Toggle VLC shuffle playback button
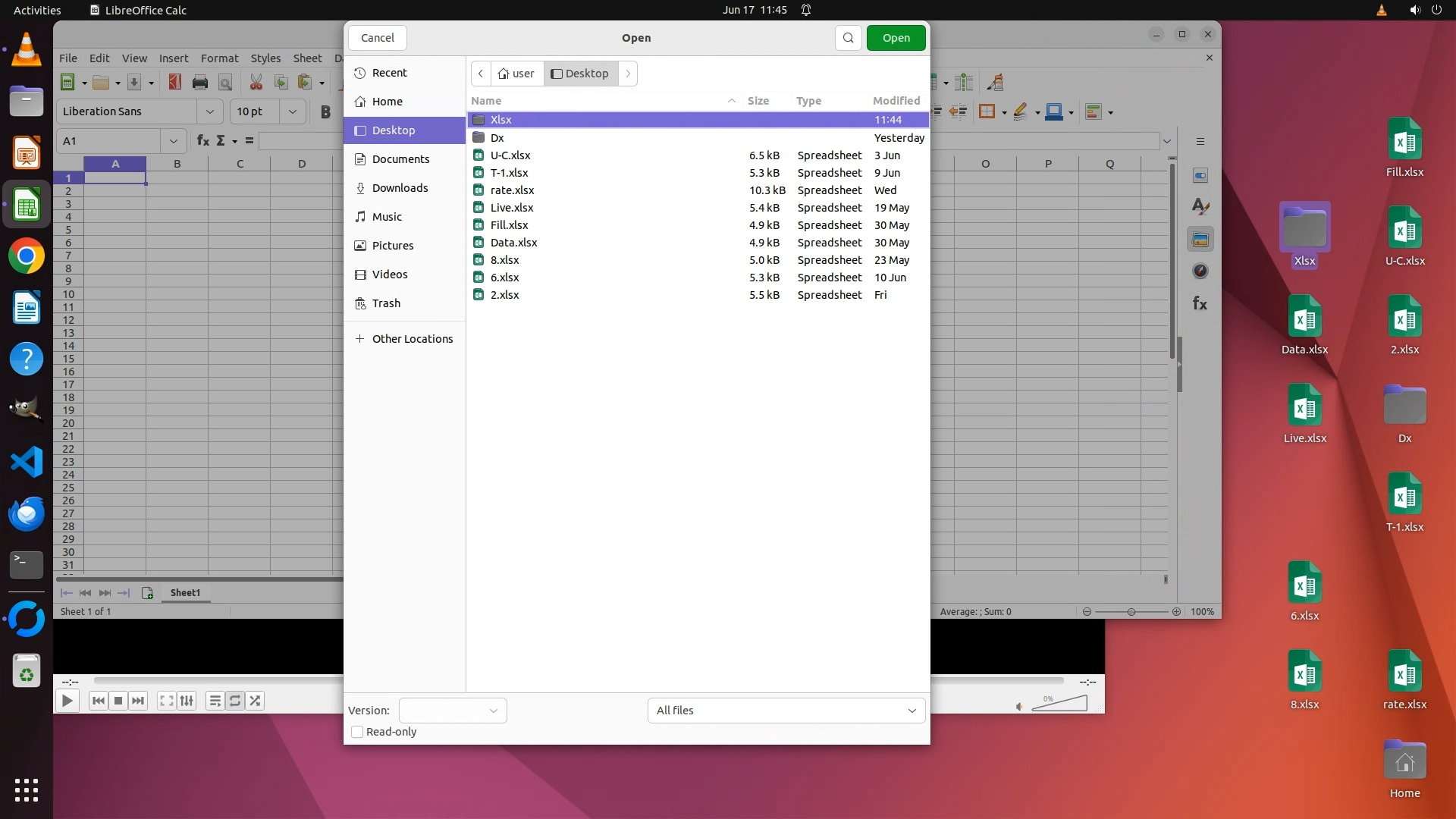This screenshot has height=819, width=1456. (255, 701)
